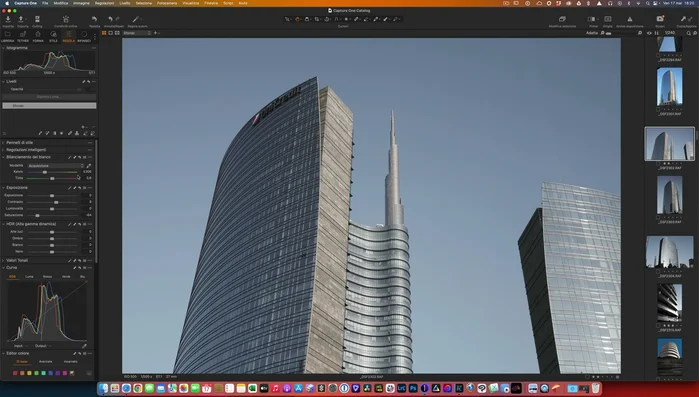This screenshot has height=397, width=699.
Task: Expand the Valori Tonali panel
Action: point(4,260)
